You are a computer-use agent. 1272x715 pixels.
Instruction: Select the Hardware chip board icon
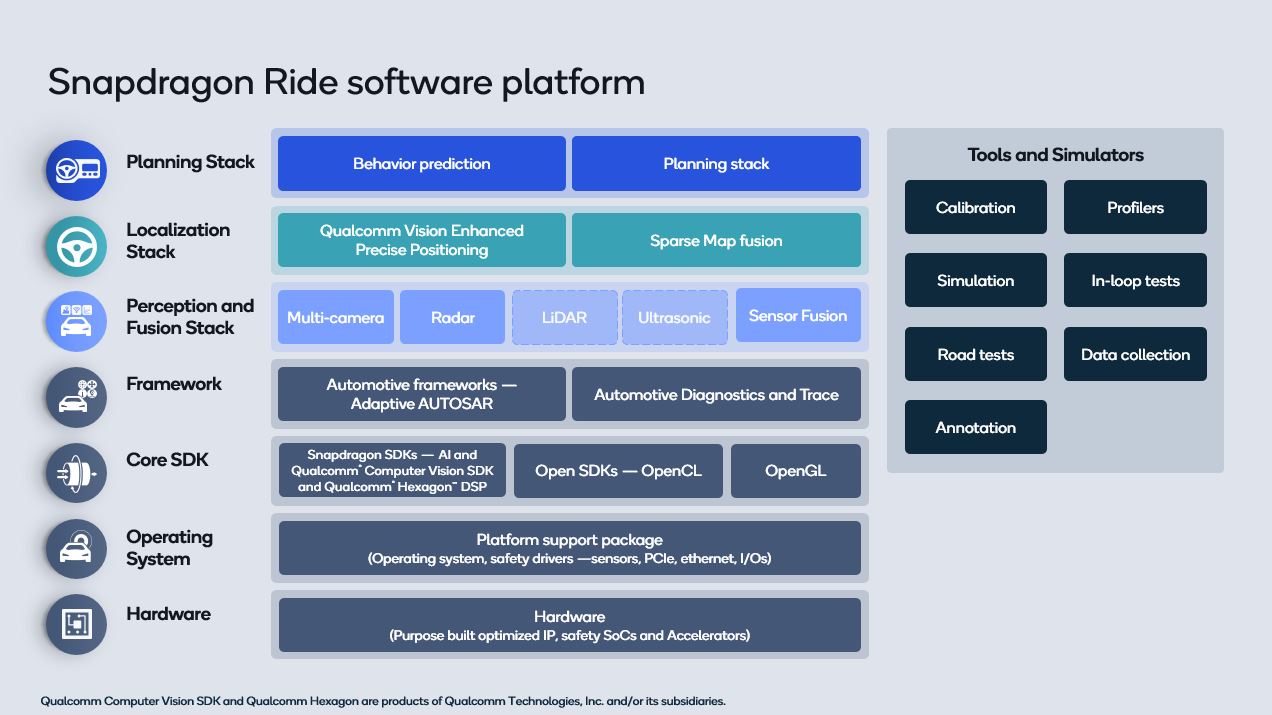(75, 624)
